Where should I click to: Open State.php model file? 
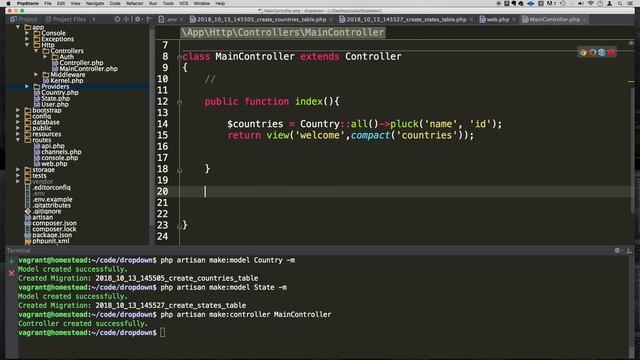tap(56, 98)
